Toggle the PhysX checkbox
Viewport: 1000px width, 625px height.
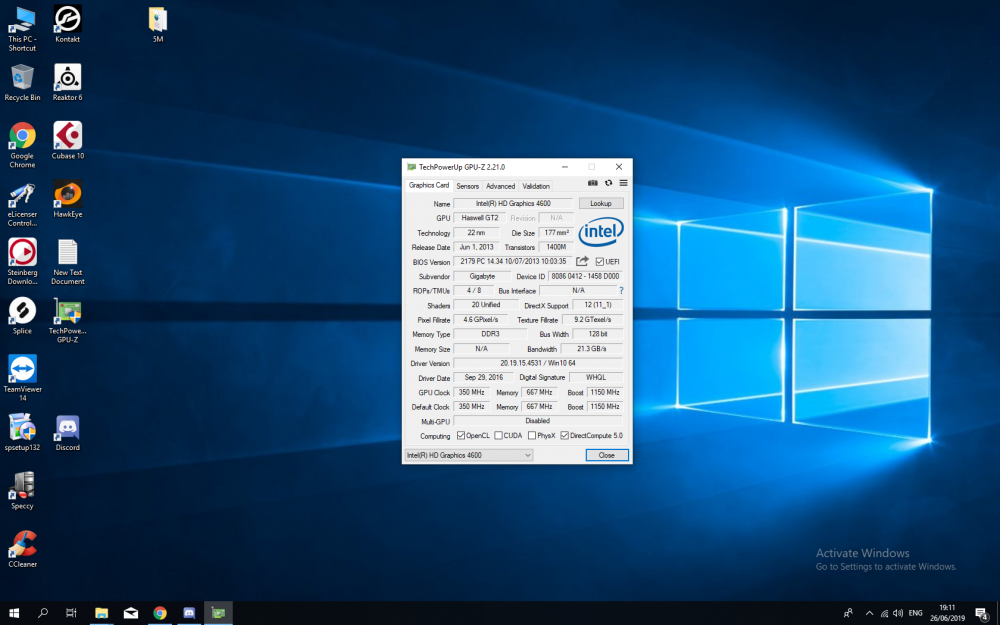click(532, 436)
